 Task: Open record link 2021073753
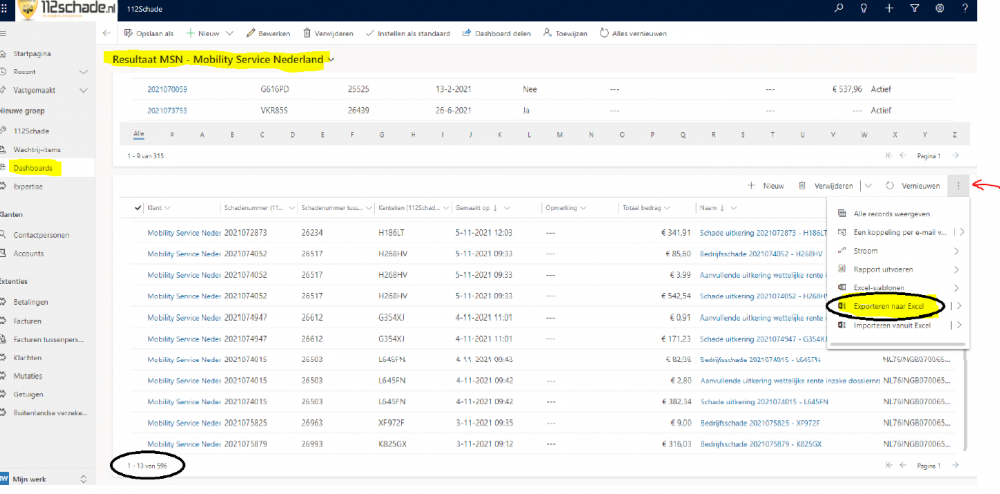[167, 110]
